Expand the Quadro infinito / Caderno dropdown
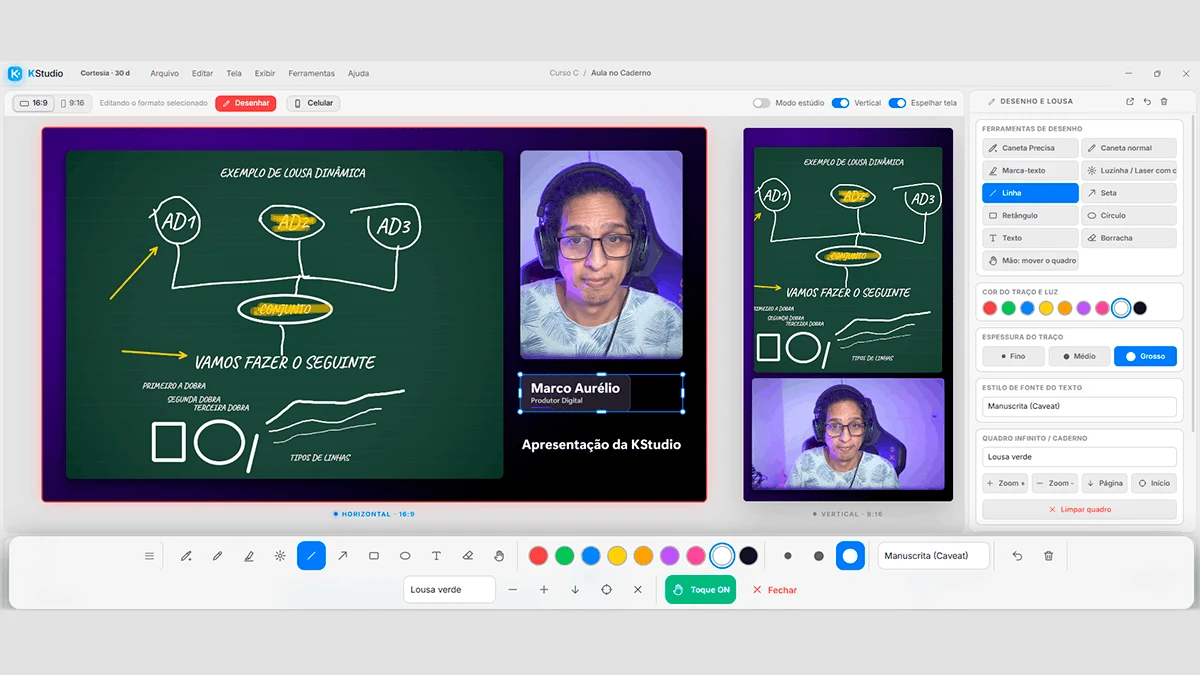 [x=1079, y=457]
